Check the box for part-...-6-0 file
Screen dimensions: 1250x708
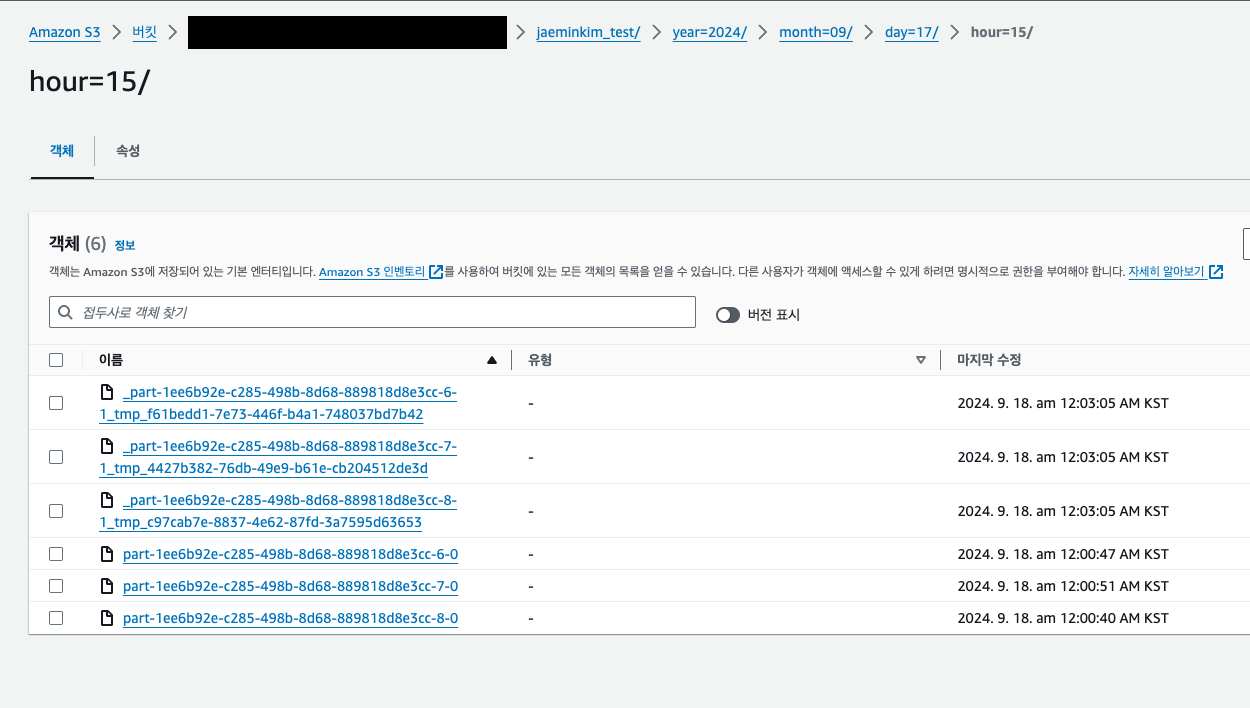(56, 554)
